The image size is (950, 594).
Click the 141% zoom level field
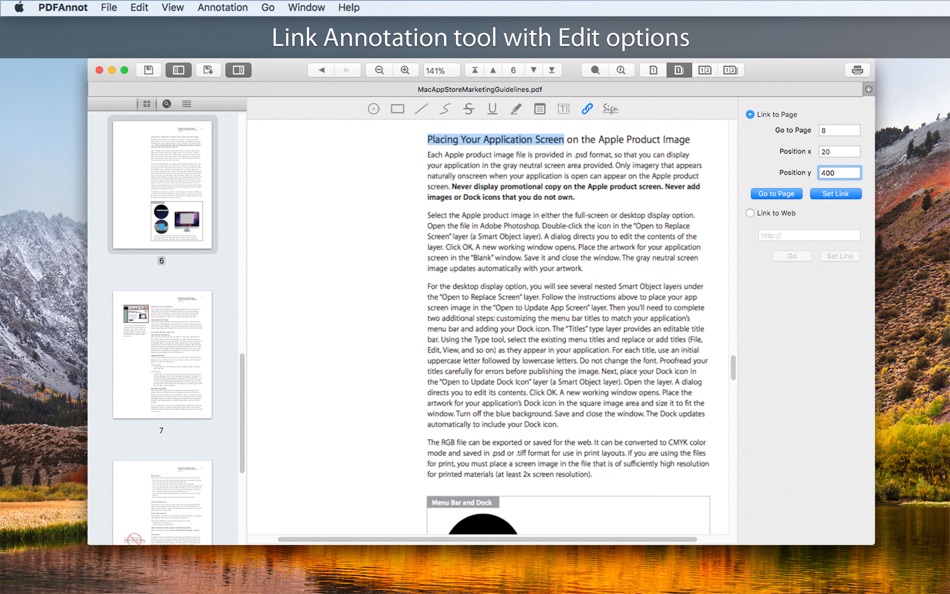coord(440,70)
